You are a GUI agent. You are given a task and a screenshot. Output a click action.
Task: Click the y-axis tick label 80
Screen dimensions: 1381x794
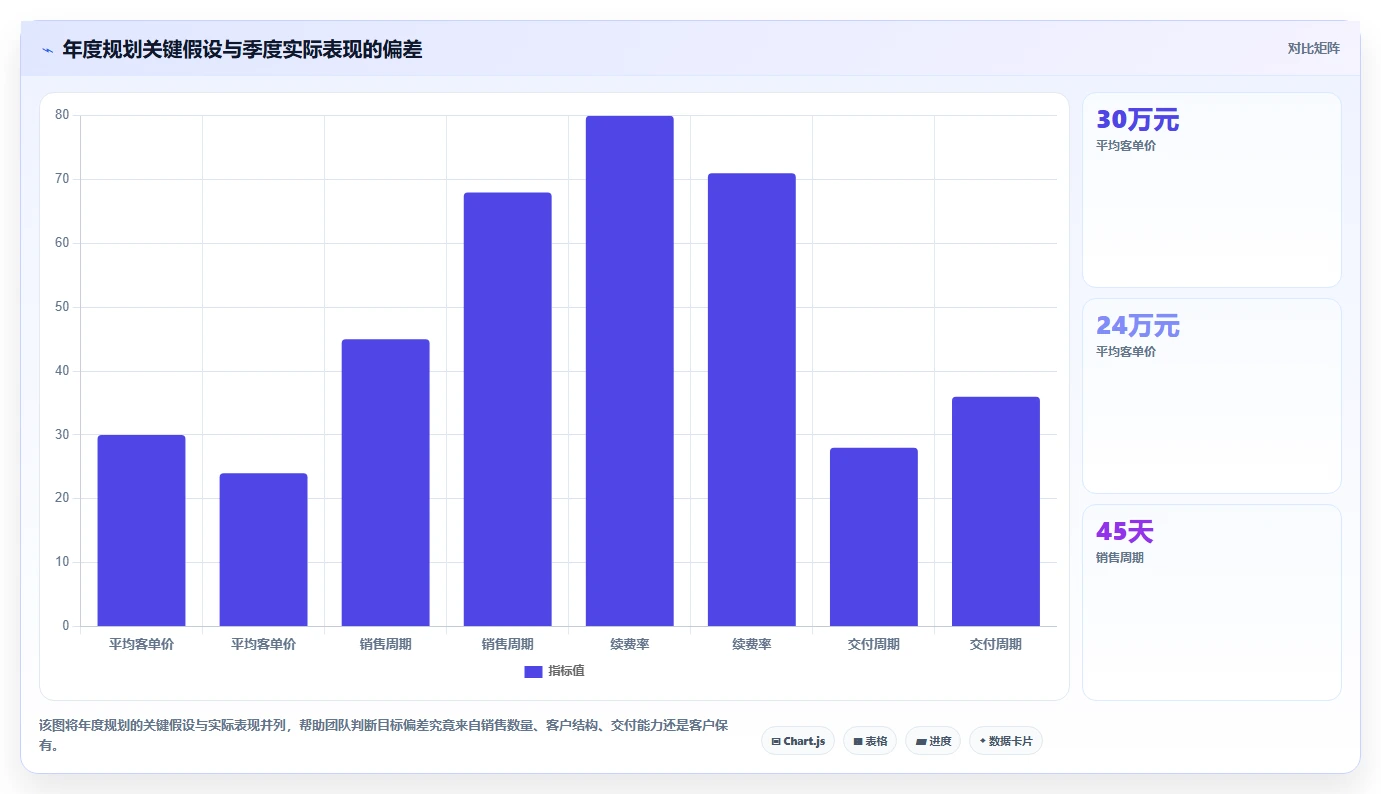point(62,115)
